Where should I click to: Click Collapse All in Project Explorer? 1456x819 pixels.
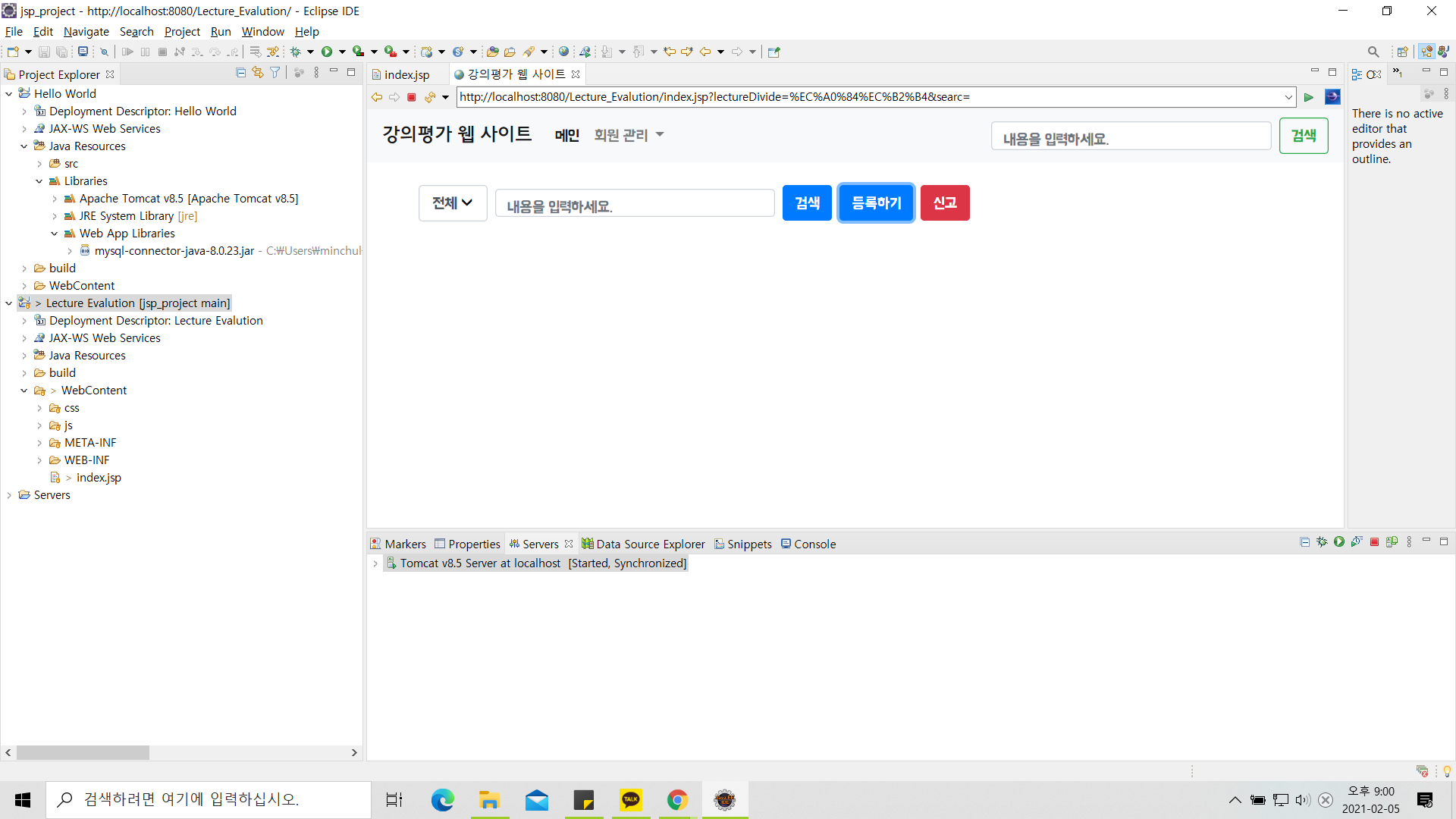pyautogui.click(x=240, y=73)
